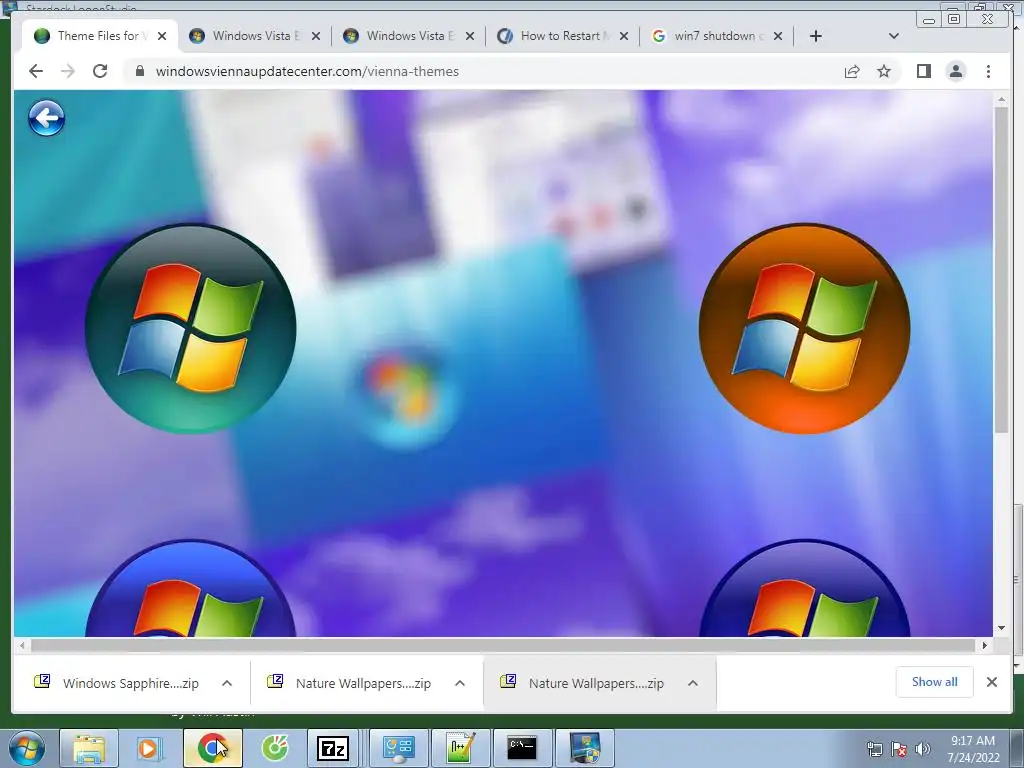Open the Action Center flag icon
The image size is (1024, 768).
point(899,750)
